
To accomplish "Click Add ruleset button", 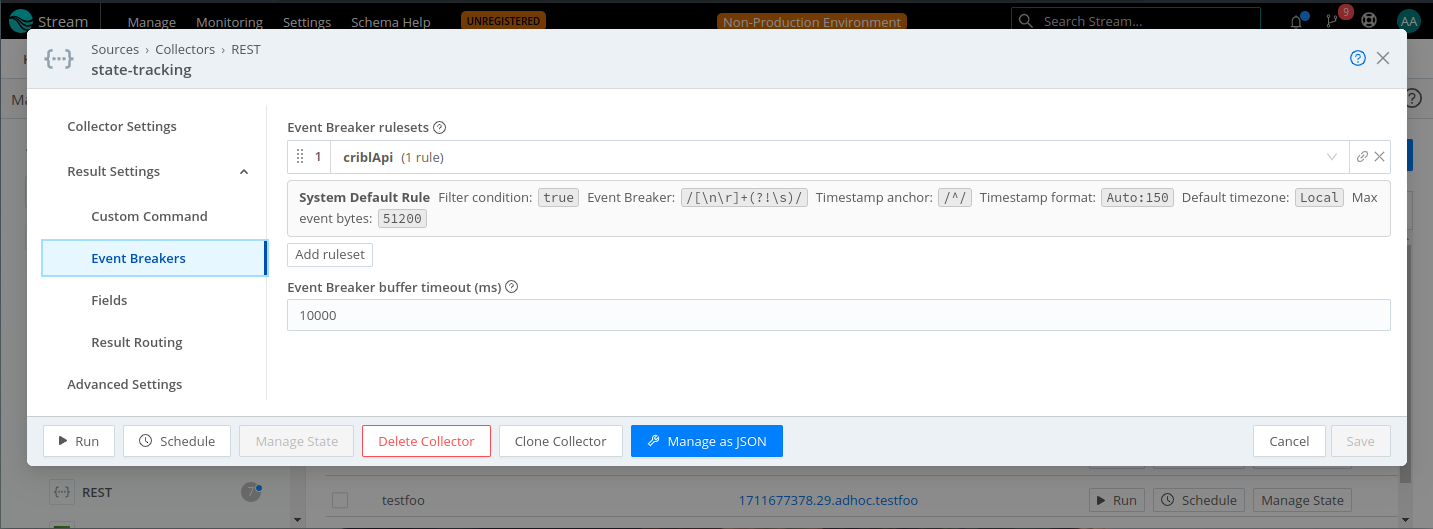I will [x=330, y=255].
